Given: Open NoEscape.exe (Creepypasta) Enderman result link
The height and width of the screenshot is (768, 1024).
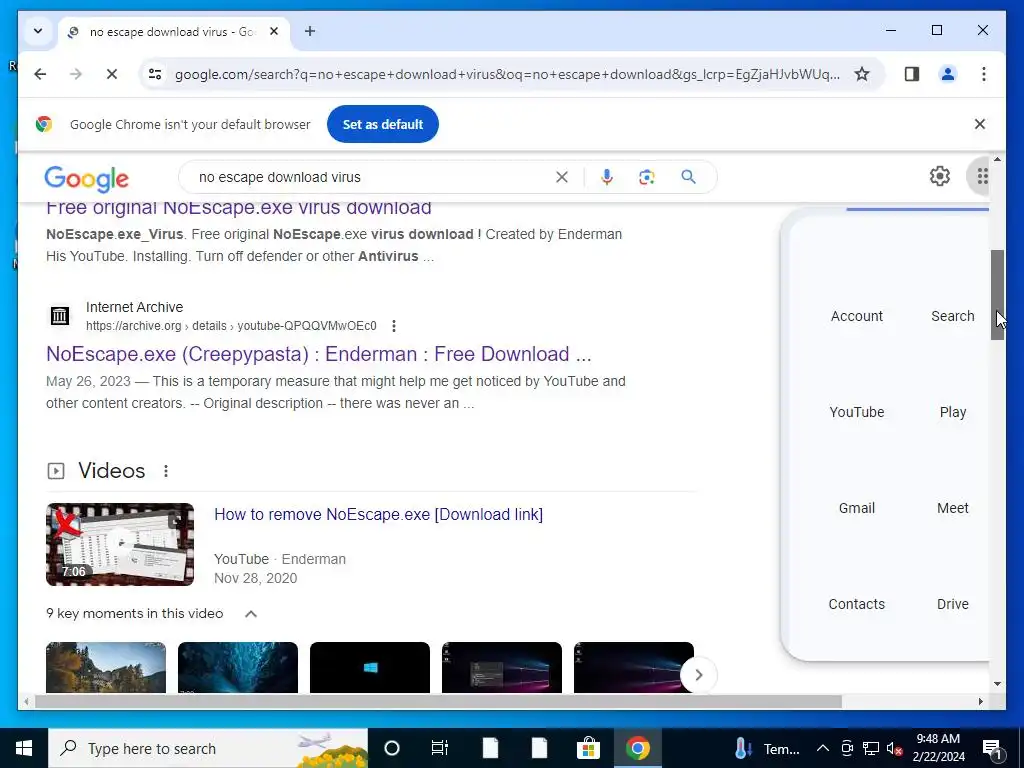Looking at the screenshot, I should pyautogui.click(x=319, y=354).
